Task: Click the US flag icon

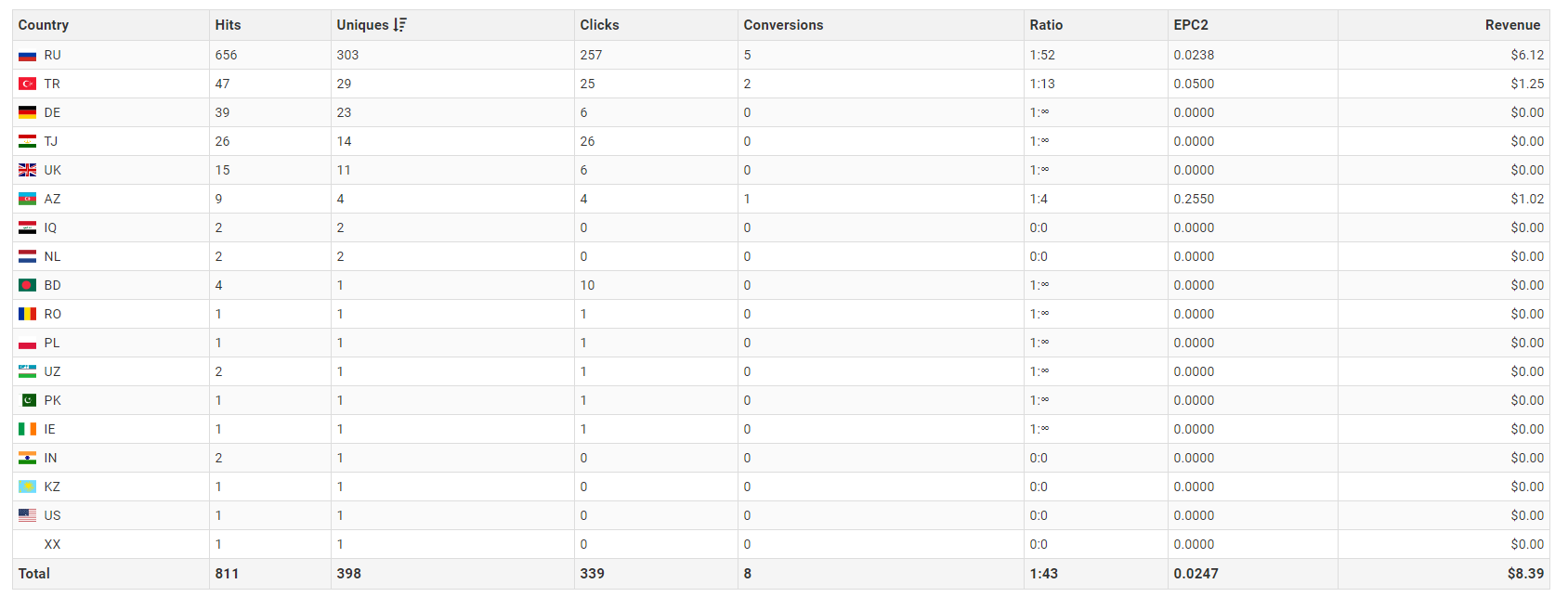Action: pos(28,516)
